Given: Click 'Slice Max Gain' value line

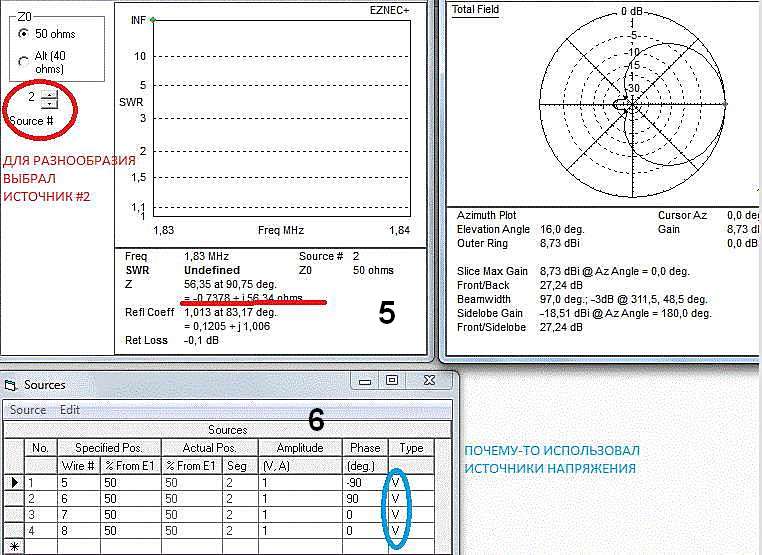Looking at the screenshot, I should (x=614, y=271).
